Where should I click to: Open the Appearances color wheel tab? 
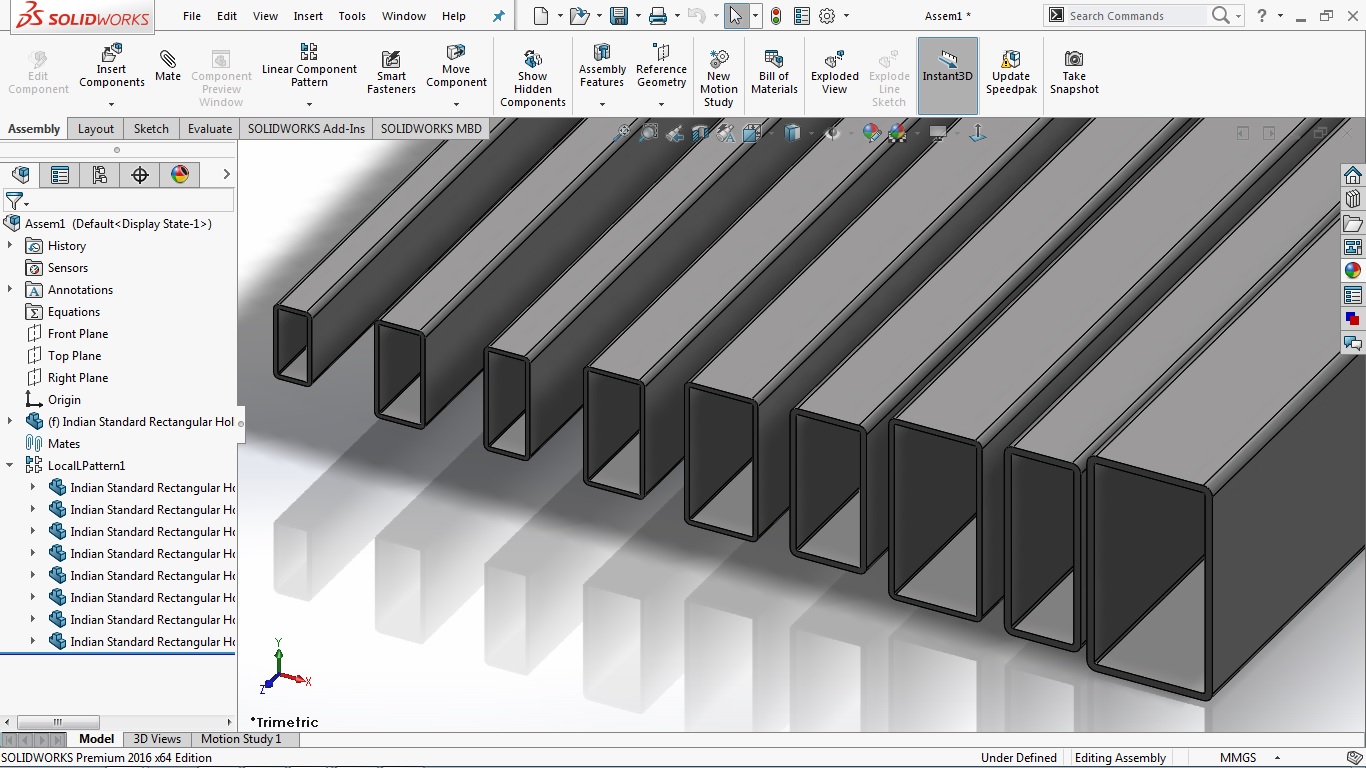(180, 175)
